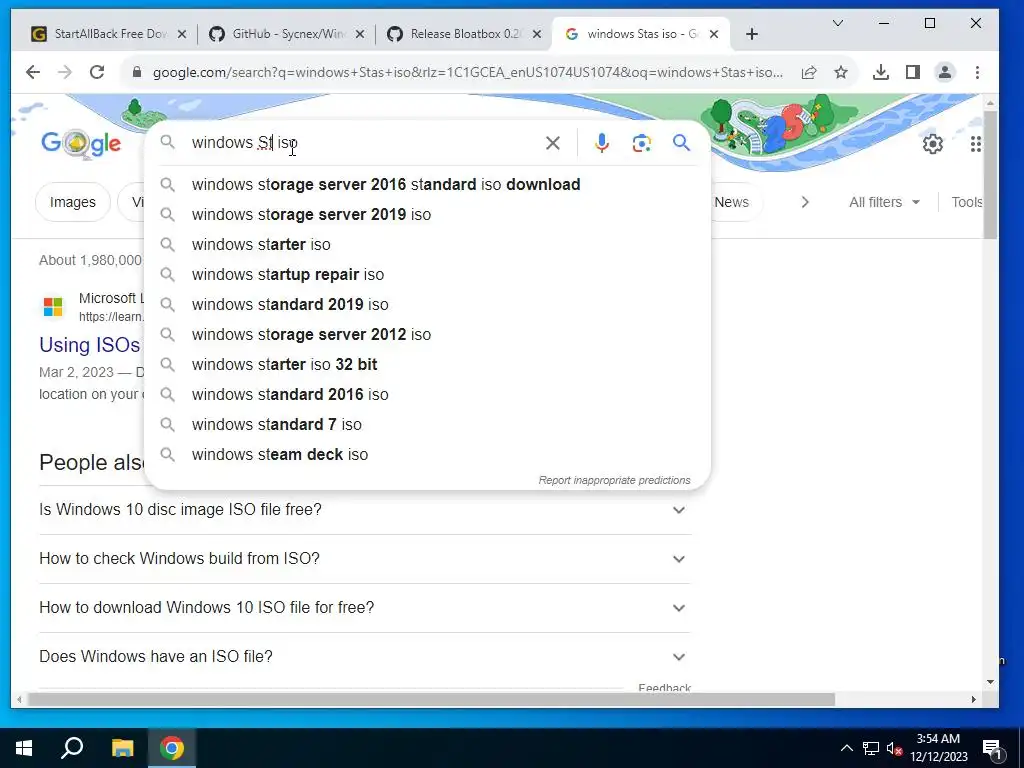Open the All filters dropdown

click(x=884, y=202)
